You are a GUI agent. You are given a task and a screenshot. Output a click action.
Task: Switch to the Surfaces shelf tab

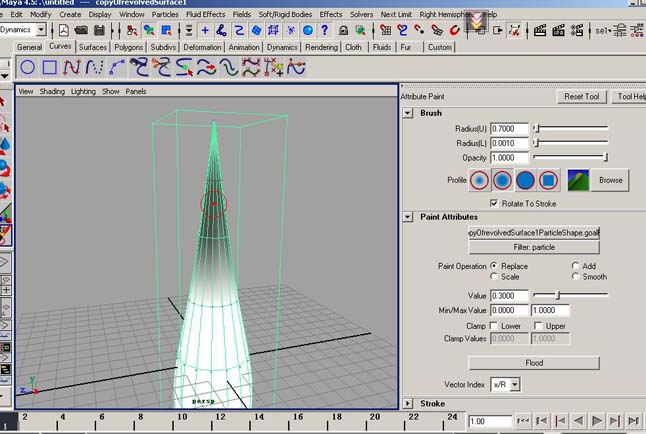point(93,47)
